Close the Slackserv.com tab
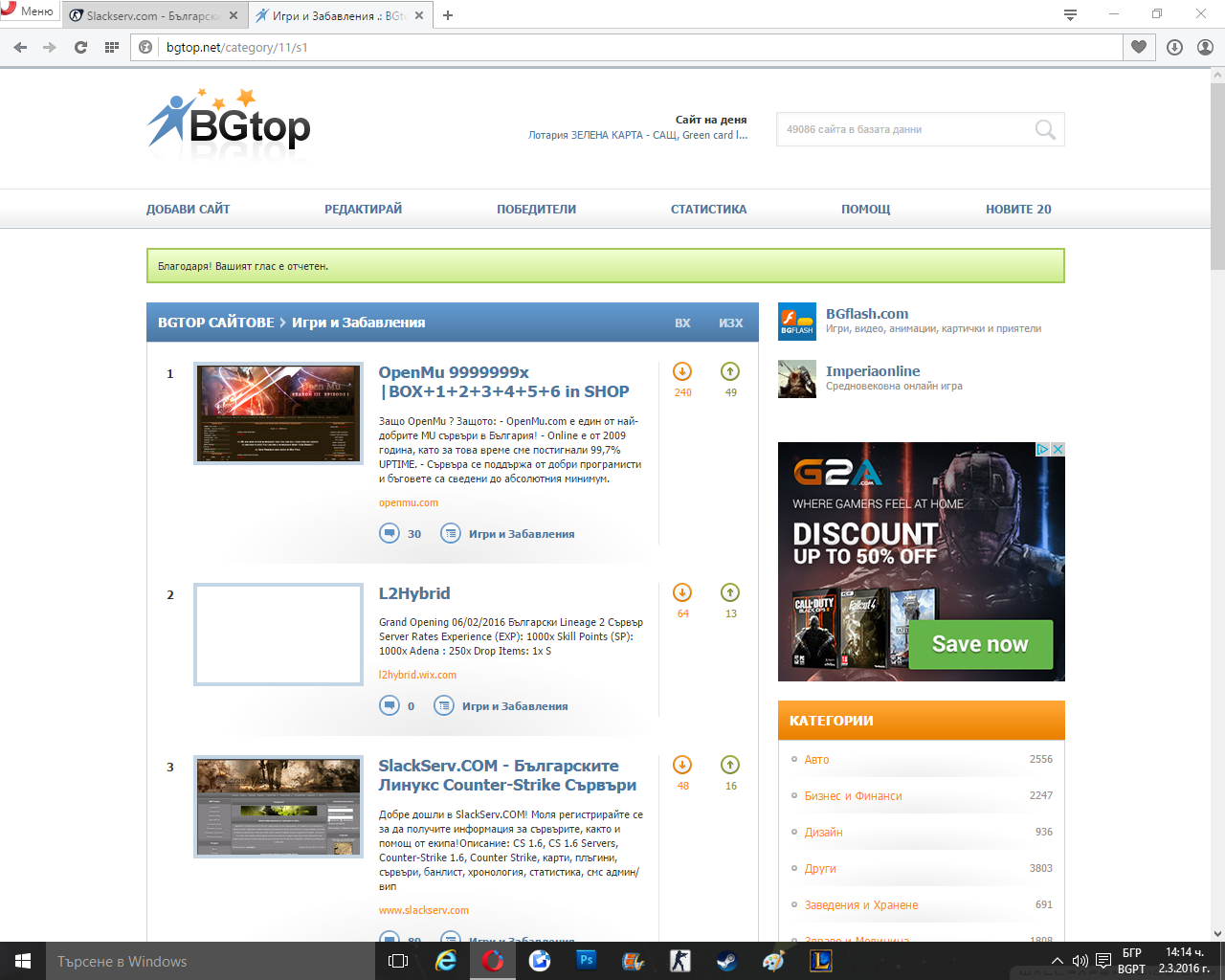The width and height of the screenshot is (1225, 980). tap(234, 15)
